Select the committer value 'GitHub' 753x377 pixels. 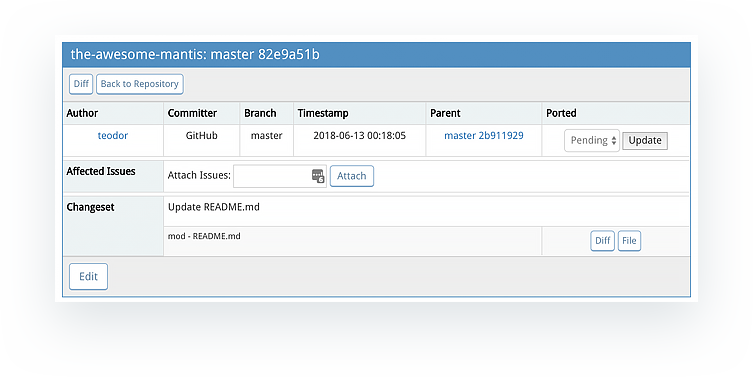[x=202, y=135]
